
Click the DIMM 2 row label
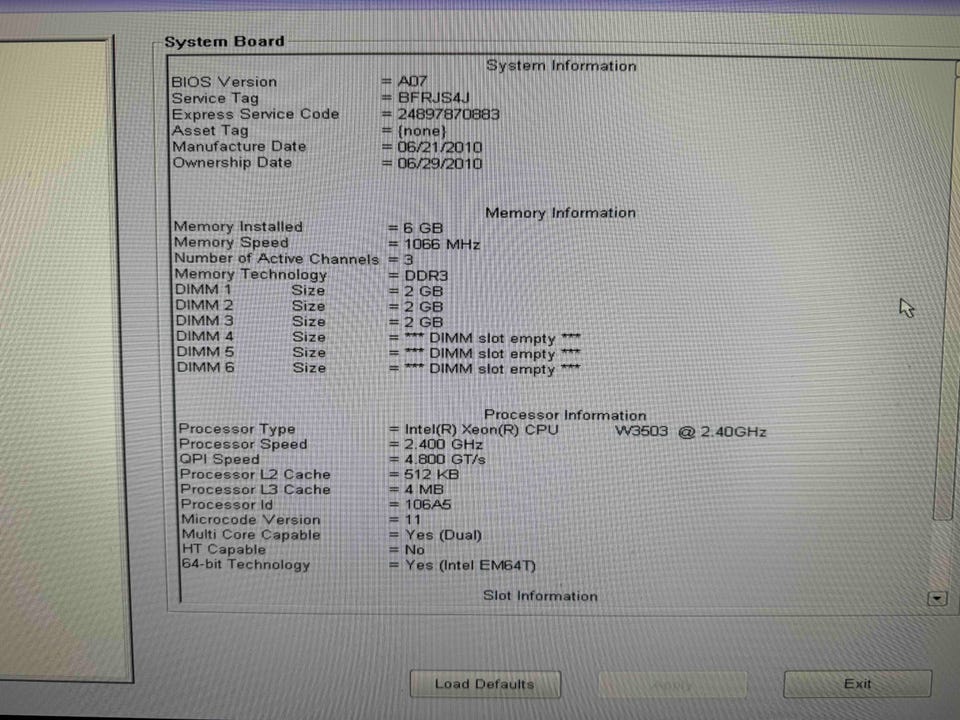pyautogui.click(x=204, y=305)
